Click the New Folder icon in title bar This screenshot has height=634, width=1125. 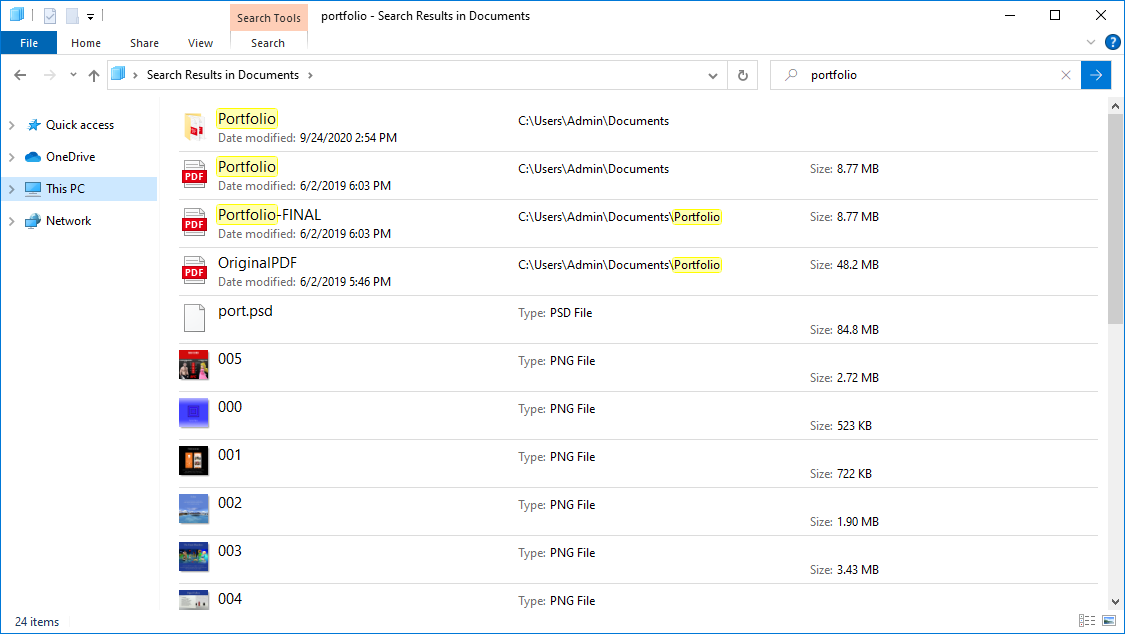[x=72, y=16]
